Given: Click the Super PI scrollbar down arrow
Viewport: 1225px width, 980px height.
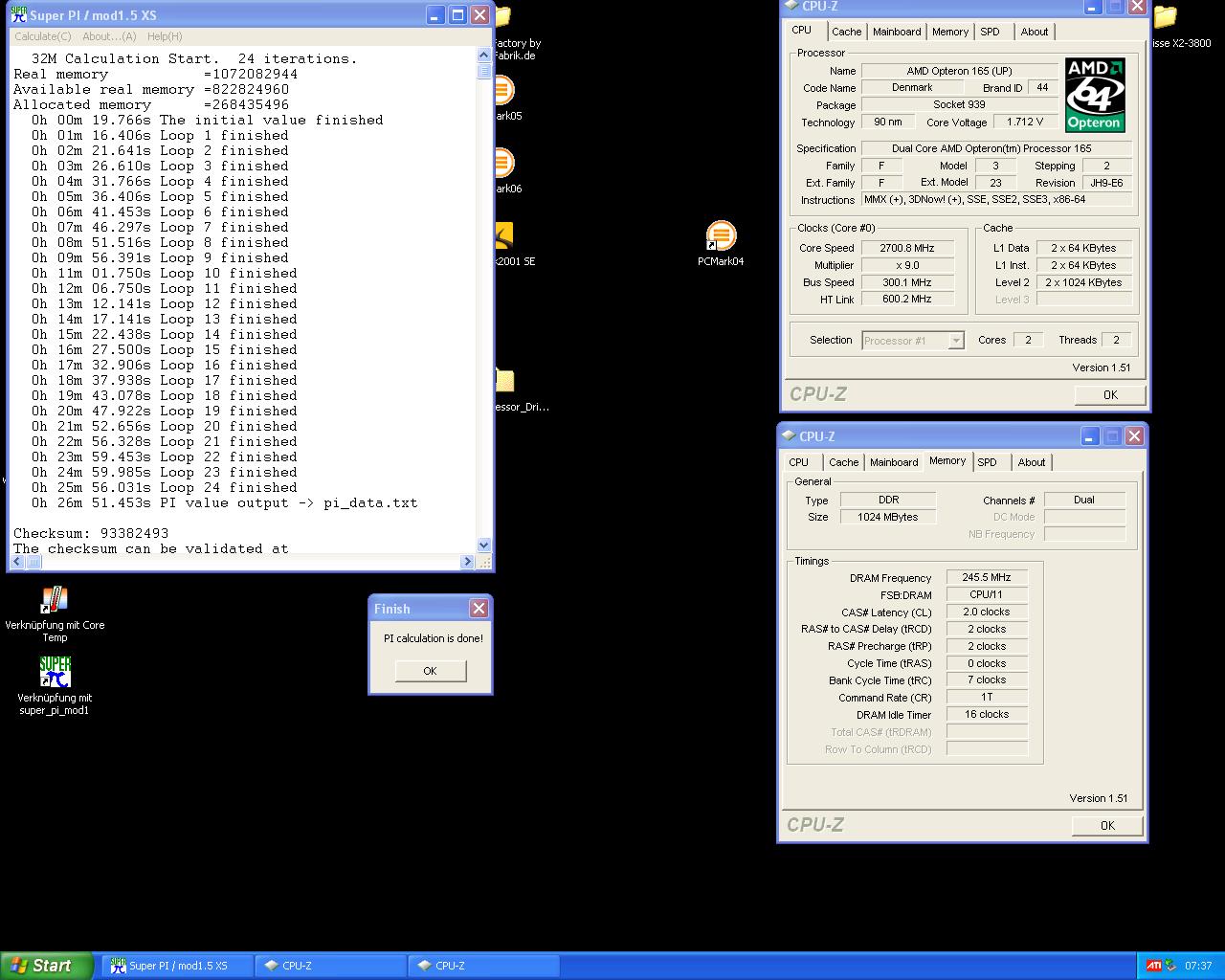Looking at the screenshot, I should click(483, 545).
